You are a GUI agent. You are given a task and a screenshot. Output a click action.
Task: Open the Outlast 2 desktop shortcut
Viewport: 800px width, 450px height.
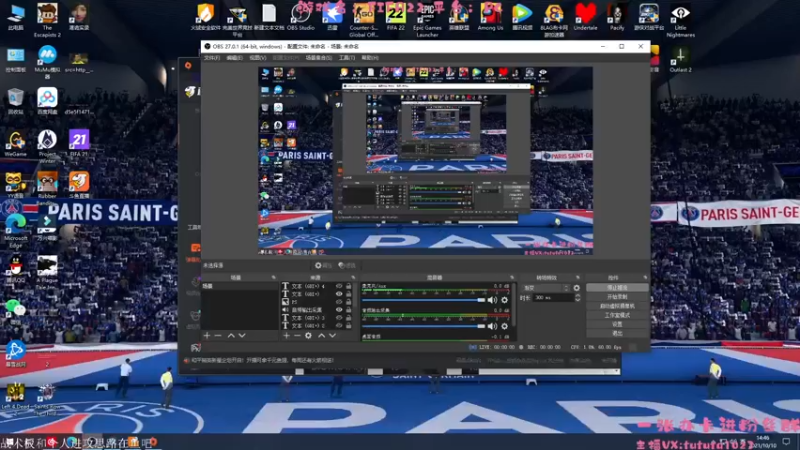click(x=680, y=59)
